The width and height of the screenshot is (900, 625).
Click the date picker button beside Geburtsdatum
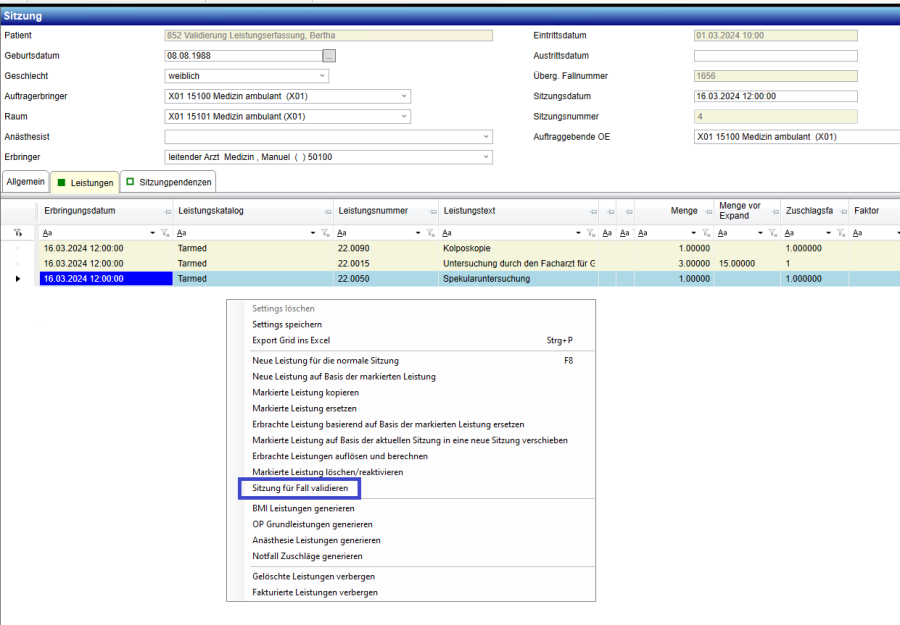tap(329, 56)
